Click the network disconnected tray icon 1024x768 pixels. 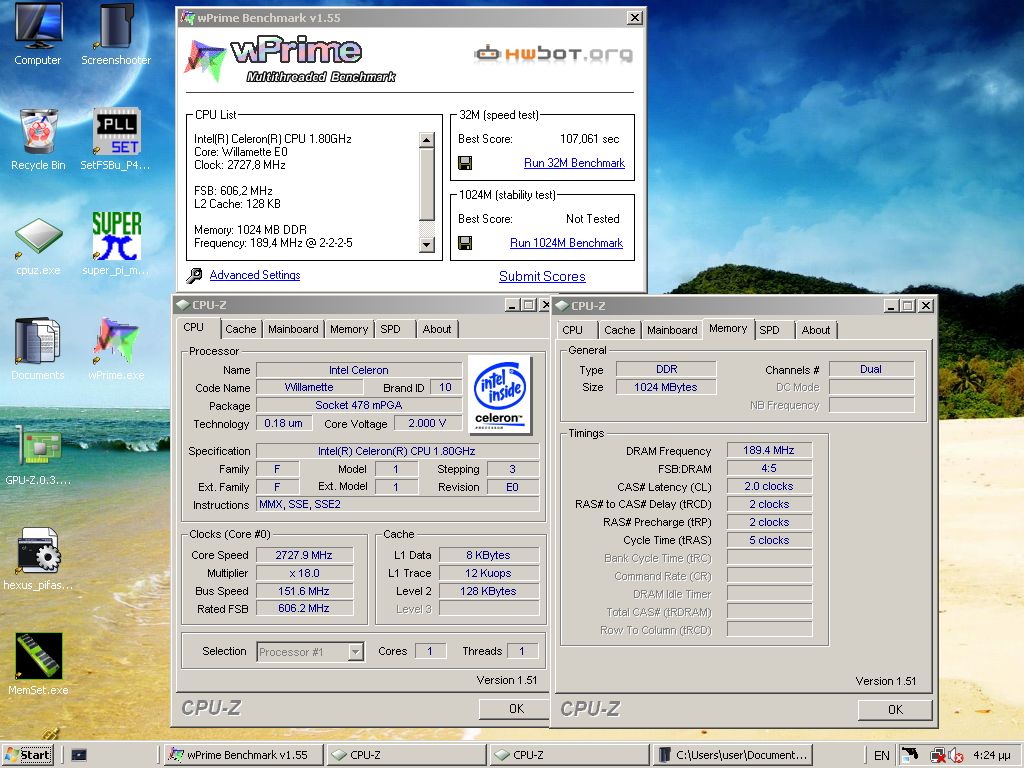click(938, 756)
